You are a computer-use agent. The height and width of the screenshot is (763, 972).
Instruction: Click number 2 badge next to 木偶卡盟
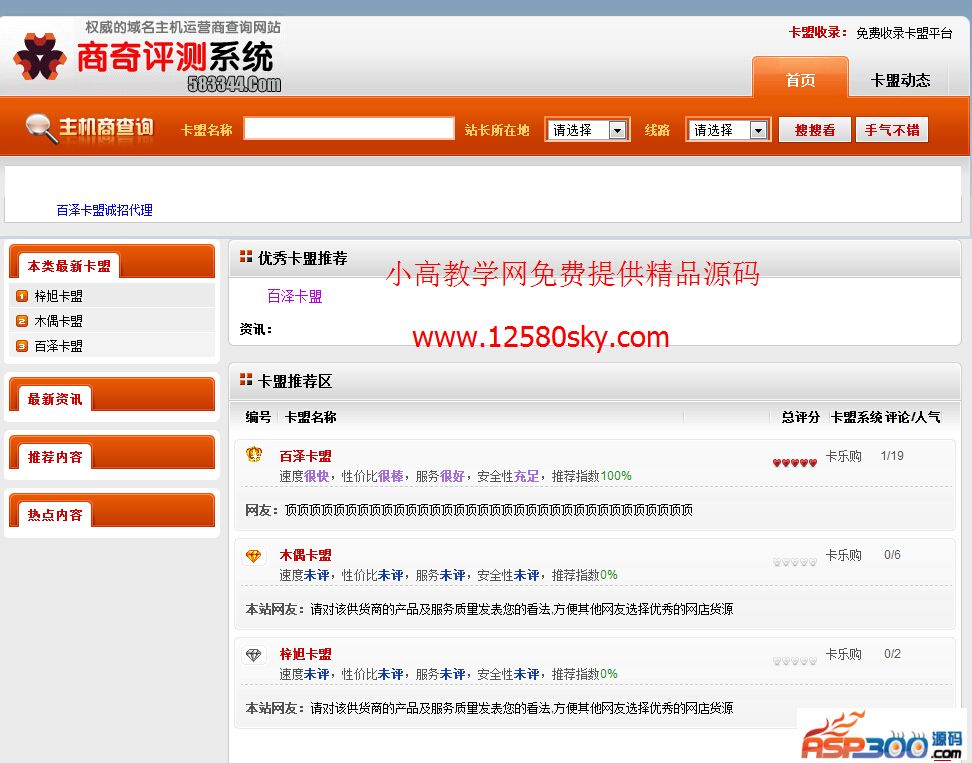pos(22,321)
